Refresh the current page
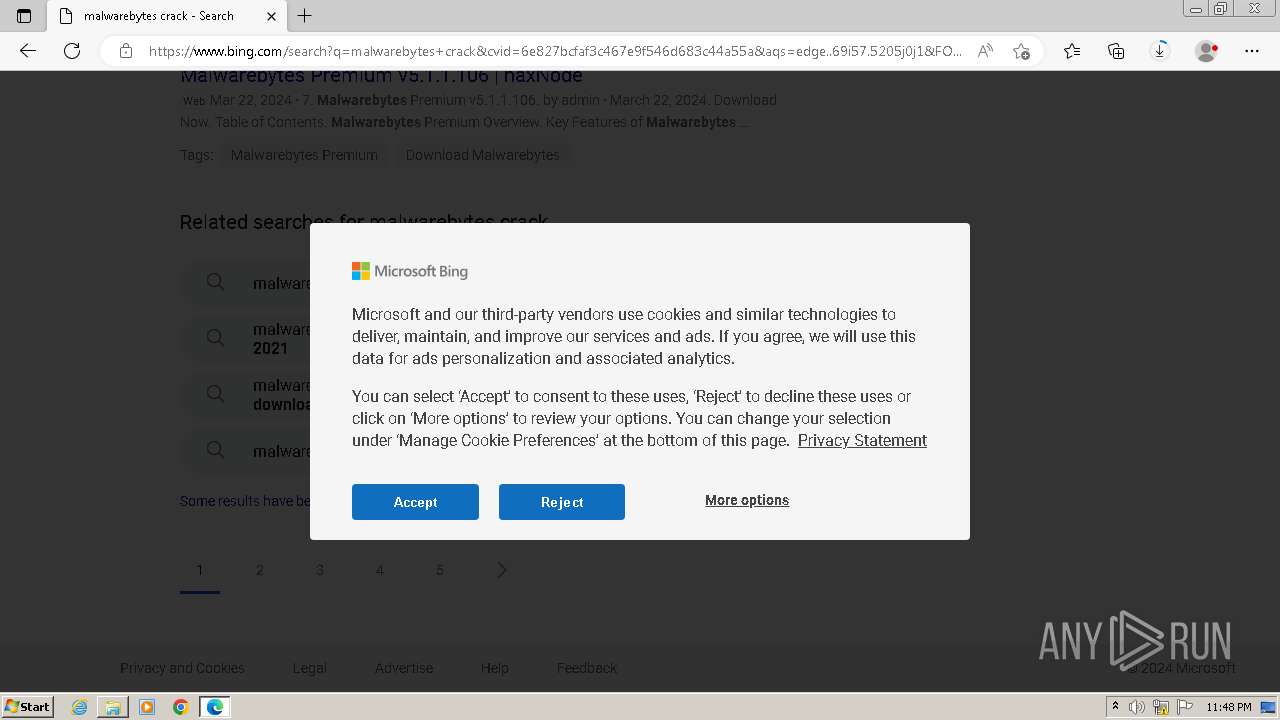 click(72, 51)
